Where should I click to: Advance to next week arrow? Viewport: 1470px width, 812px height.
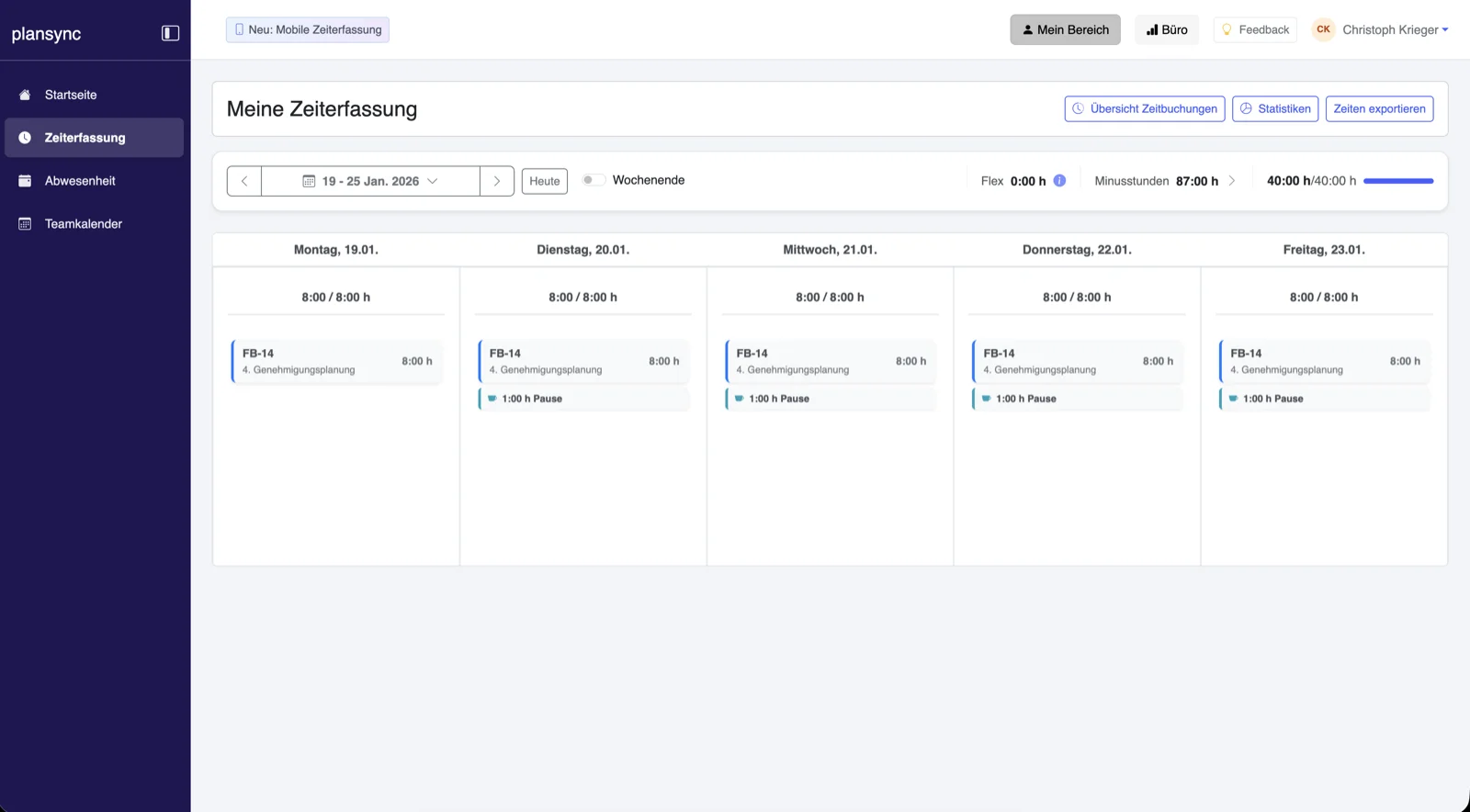(497, 181)
